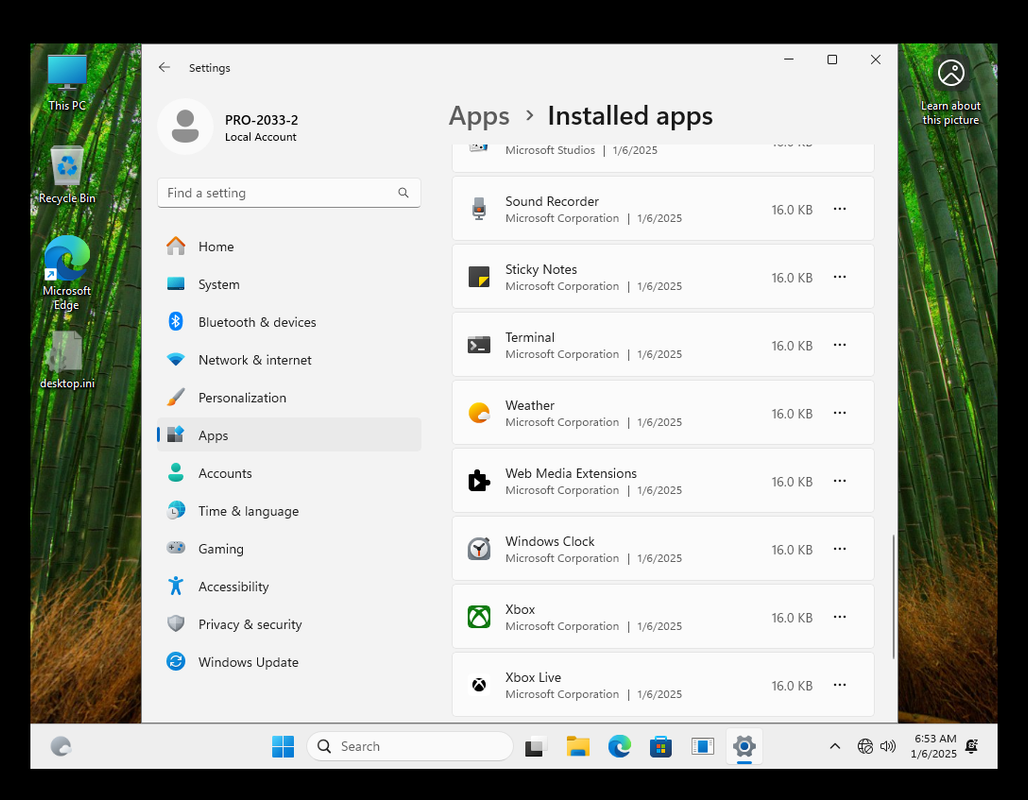1028x800 pixels.
Task: Open Network & internet settings
Action: [x=289, y=360]
